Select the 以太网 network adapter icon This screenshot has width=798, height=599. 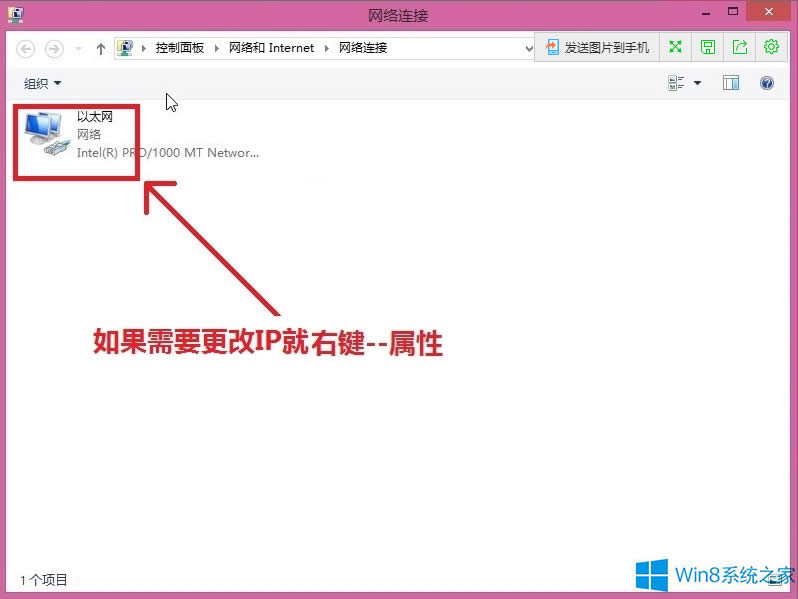47,134
